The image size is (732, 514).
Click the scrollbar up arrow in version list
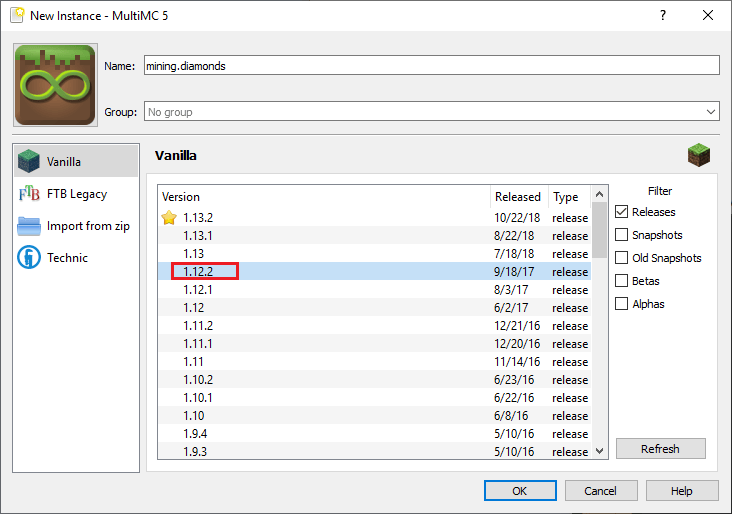point(600,194)
